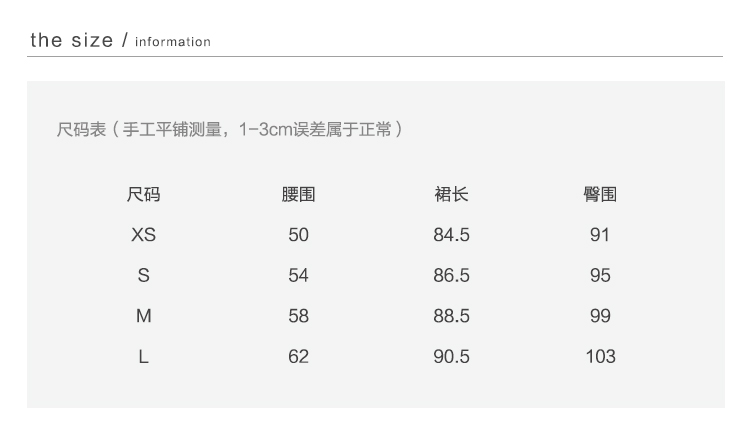Select waist value 58 for M

(298, 316)
